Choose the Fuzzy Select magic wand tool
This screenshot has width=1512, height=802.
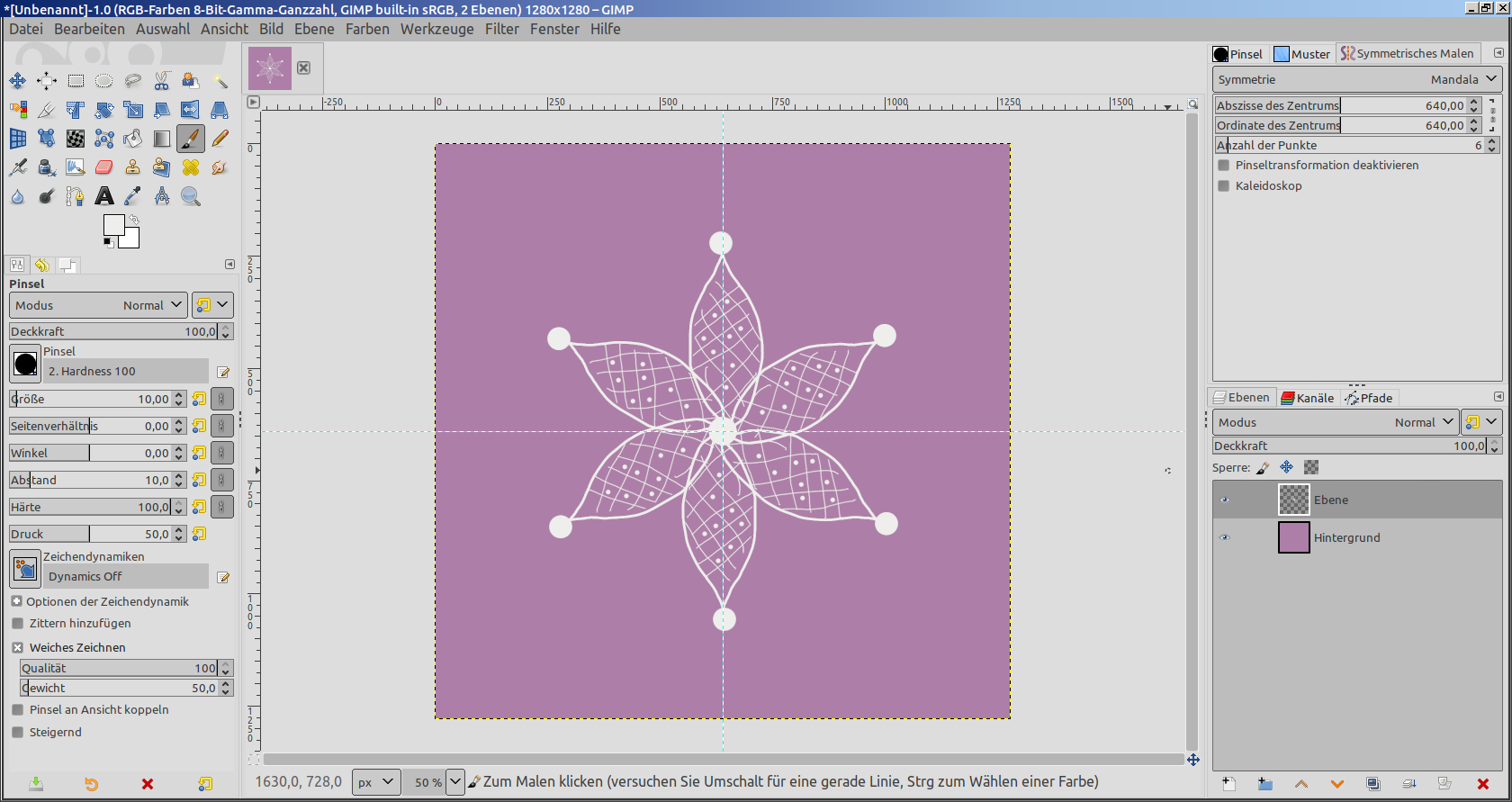tap(220, 81)
